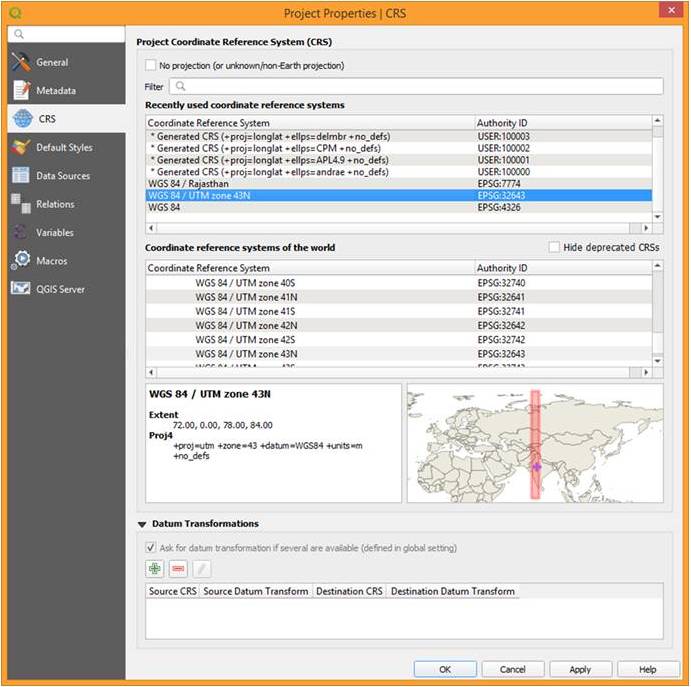Screen dimensions: 691x687
Task: Click the Apply button
Action: (x=580, y=669)
